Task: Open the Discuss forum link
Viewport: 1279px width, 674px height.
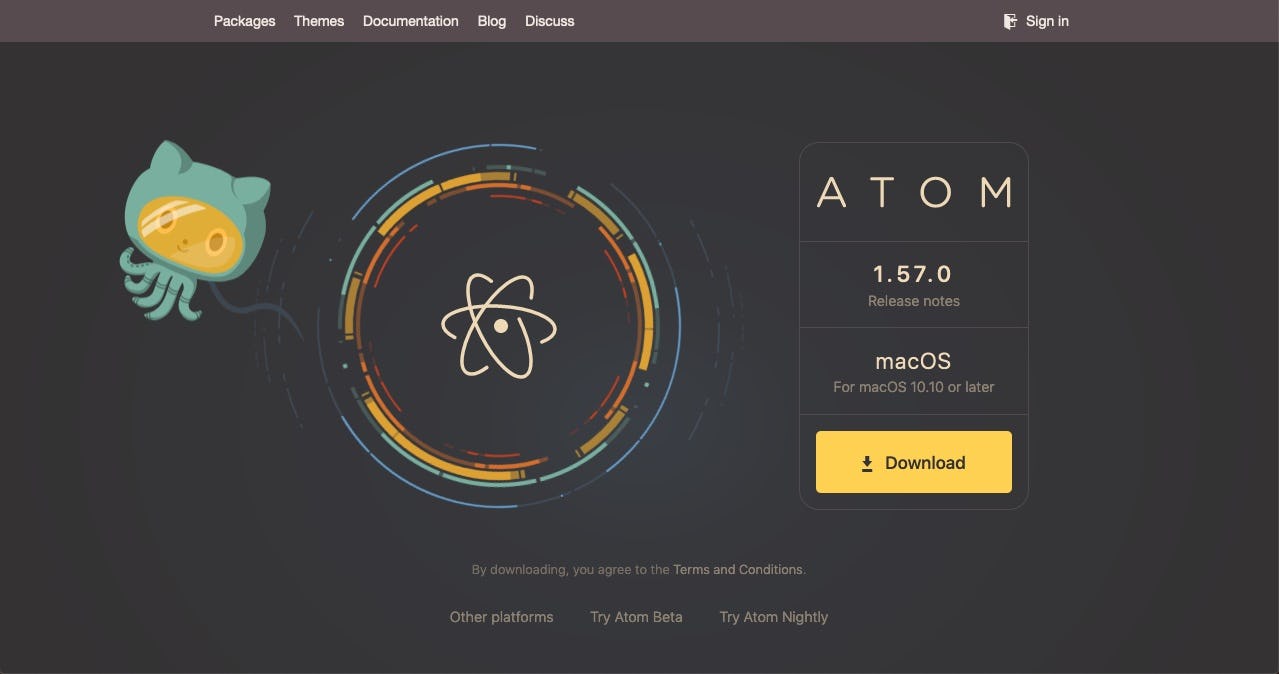Action: [x=549, y=20]
